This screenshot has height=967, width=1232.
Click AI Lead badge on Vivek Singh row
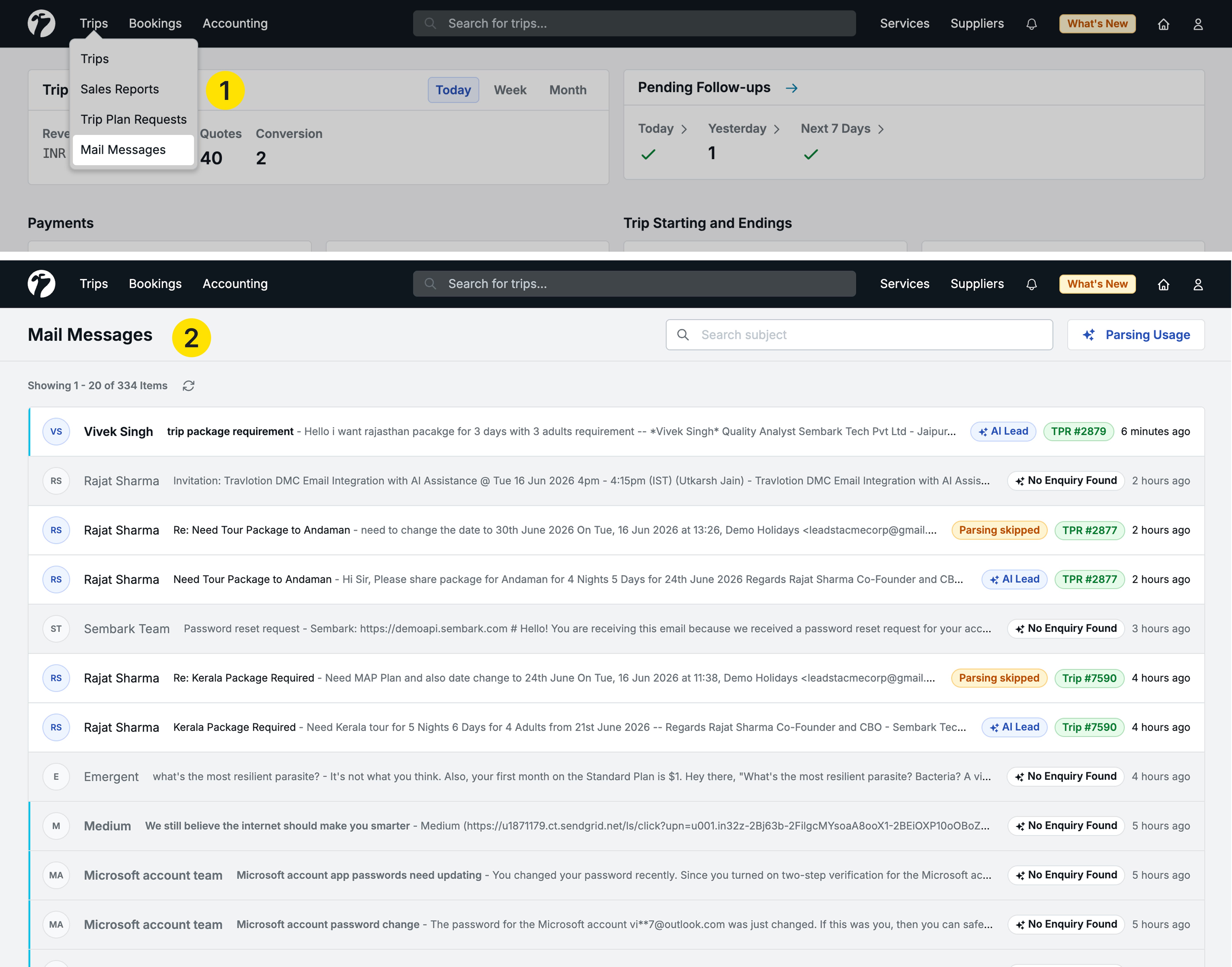click(x=1003, y=431)
